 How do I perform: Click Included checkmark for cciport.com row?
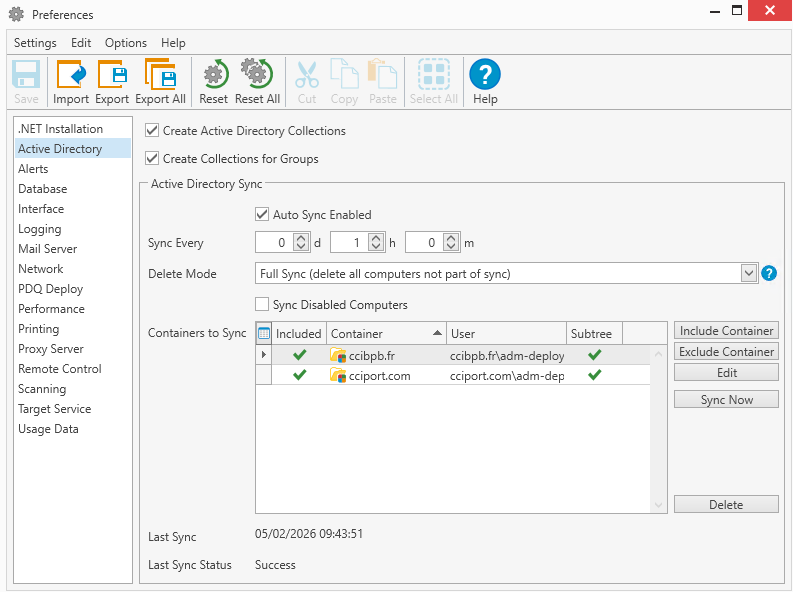(299, 375)
